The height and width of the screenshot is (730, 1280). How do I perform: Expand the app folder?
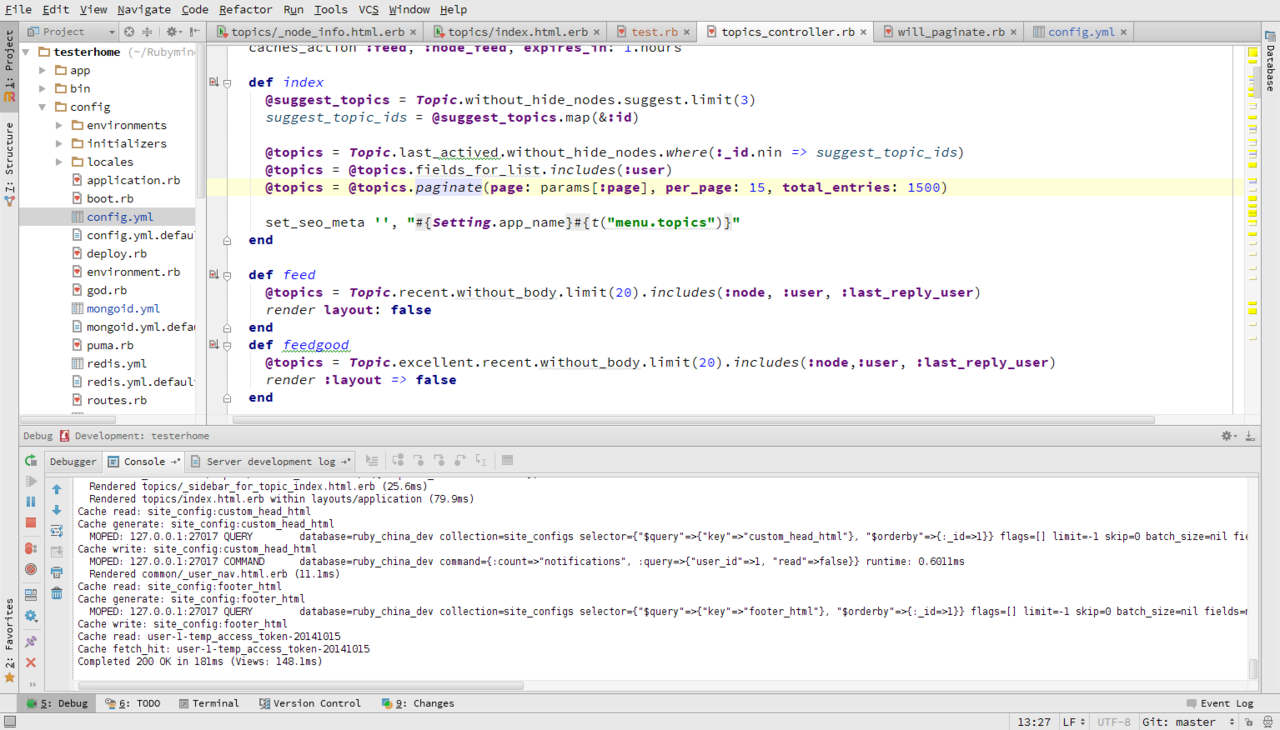coord(43,71)
